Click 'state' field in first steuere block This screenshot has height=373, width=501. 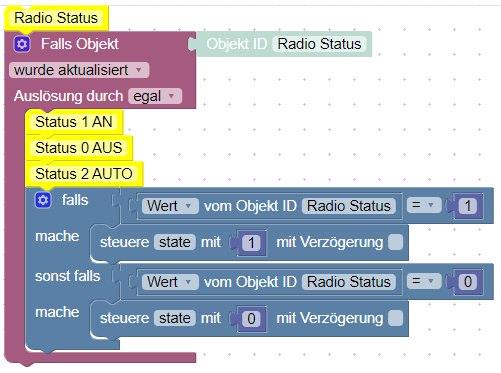pyautogui.click(x=175, y=242)
